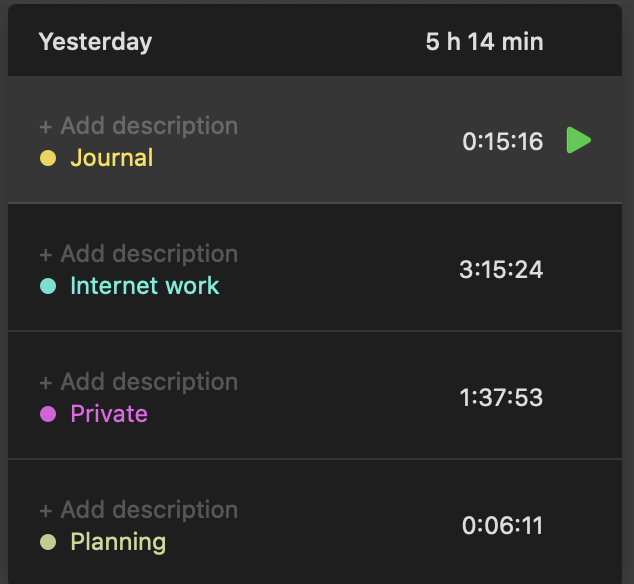This screenshot has width=634, height=584.
Task: Add description to the Planning entry
Action: (139, 510)
